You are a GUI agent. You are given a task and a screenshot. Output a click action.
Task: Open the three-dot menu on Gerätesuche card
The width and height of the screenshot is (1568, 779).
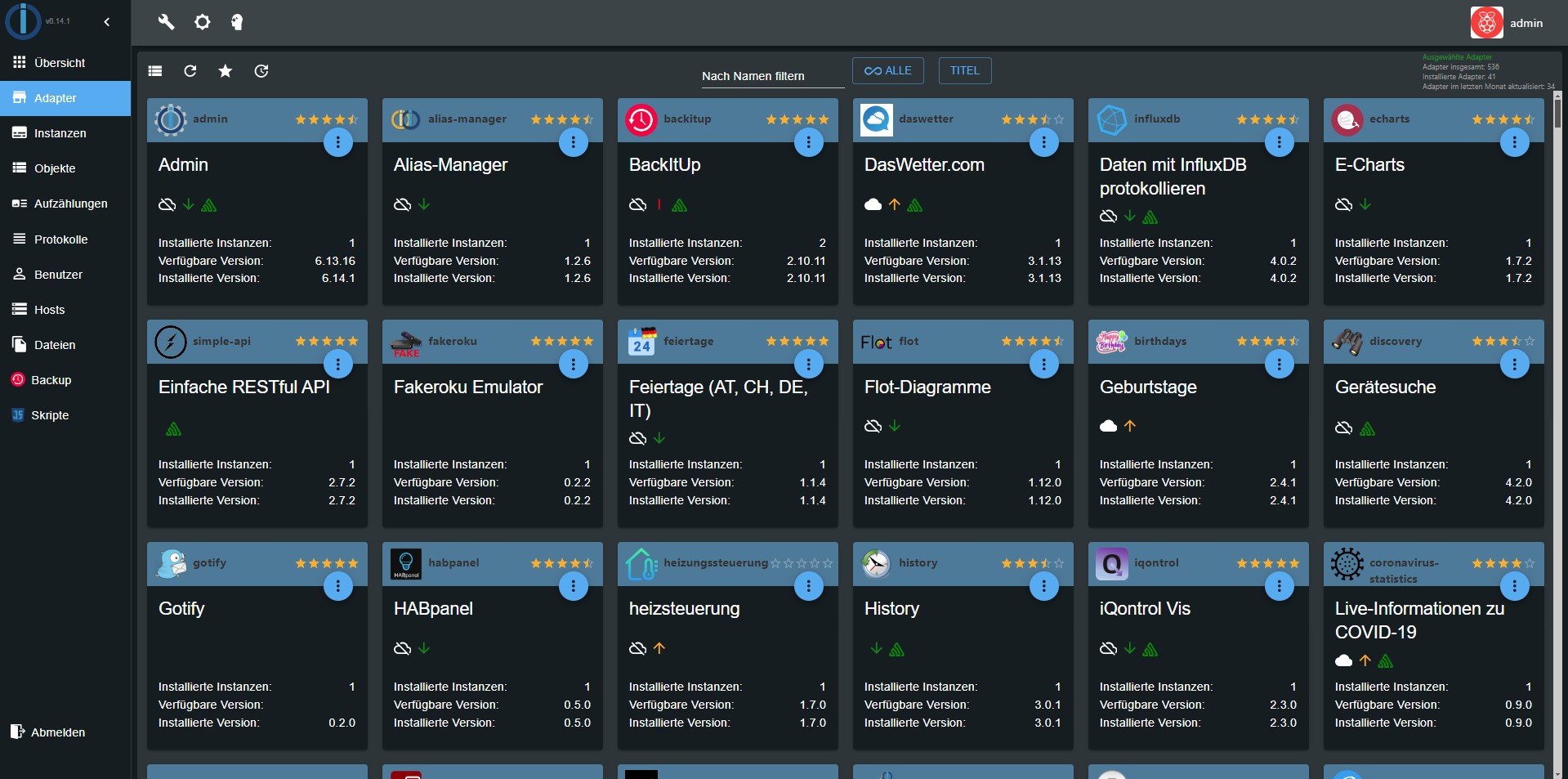pos(1515,364)
